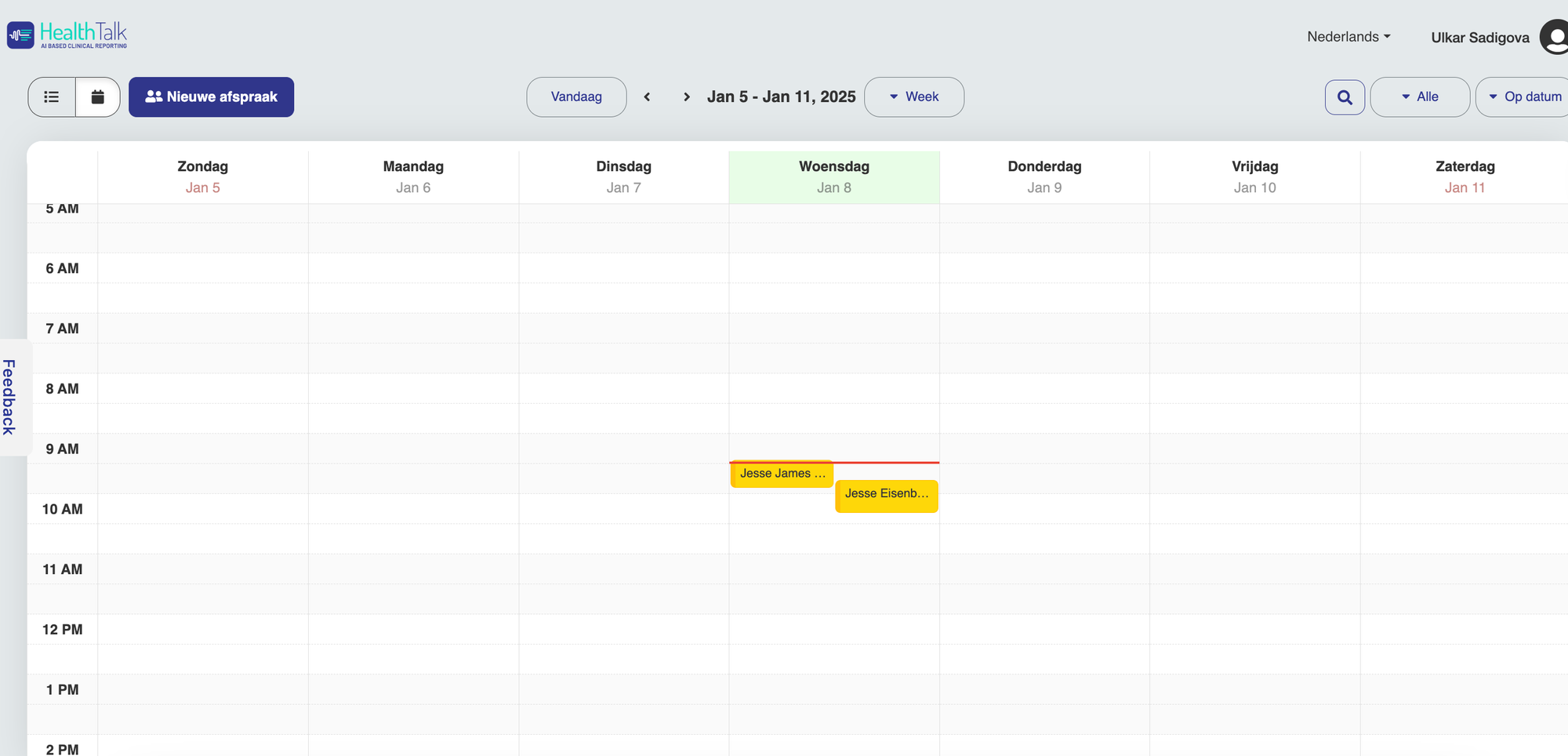
Task: Open Jesse Eisenb... appointment
Action: [887, 495]
